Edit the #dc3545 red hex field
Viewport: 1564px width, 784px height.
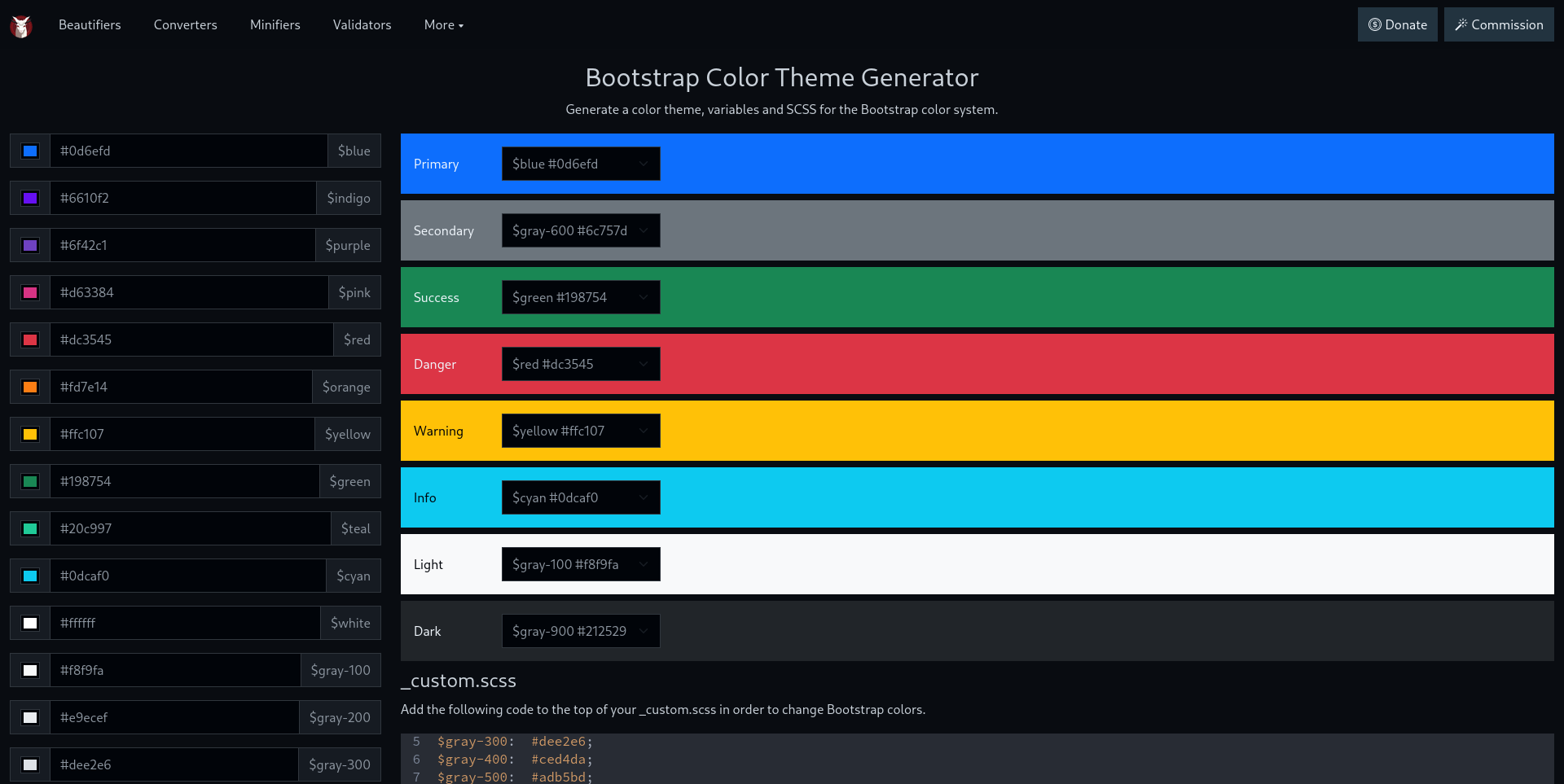pyautogui.click(x=192, y=339)
